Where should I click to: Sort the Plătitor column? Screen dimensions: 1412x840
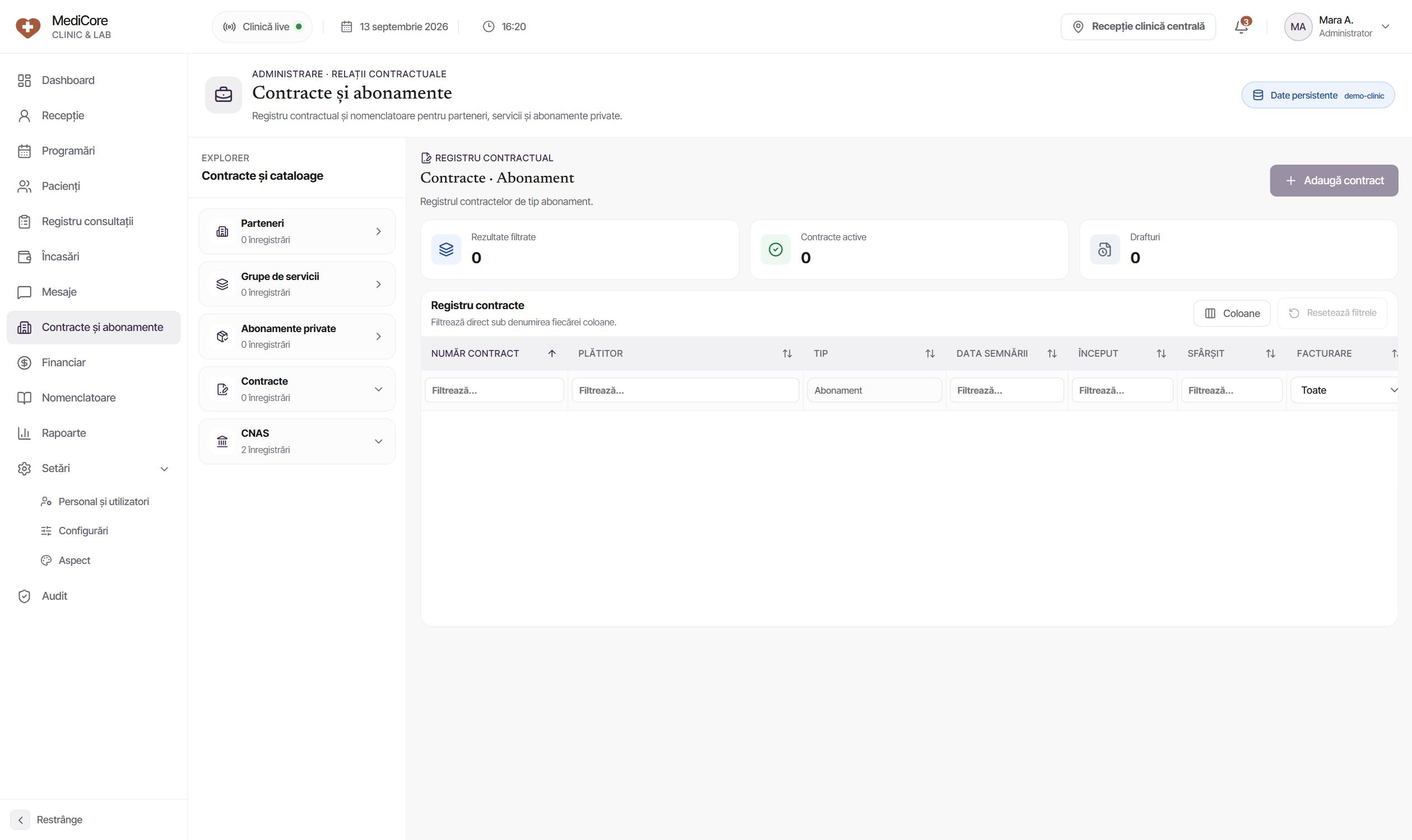pyautogui.click(x=787, y=353)
